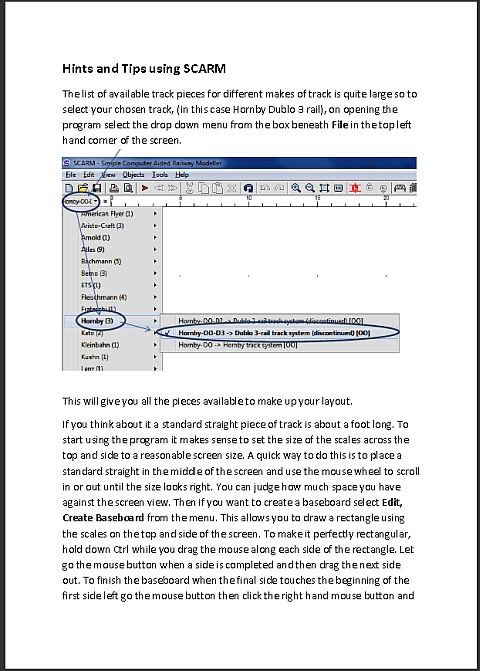Viewport: 480px width, 671px height.
Task: Click the ruler mark labelled 10
Action: 249,198
